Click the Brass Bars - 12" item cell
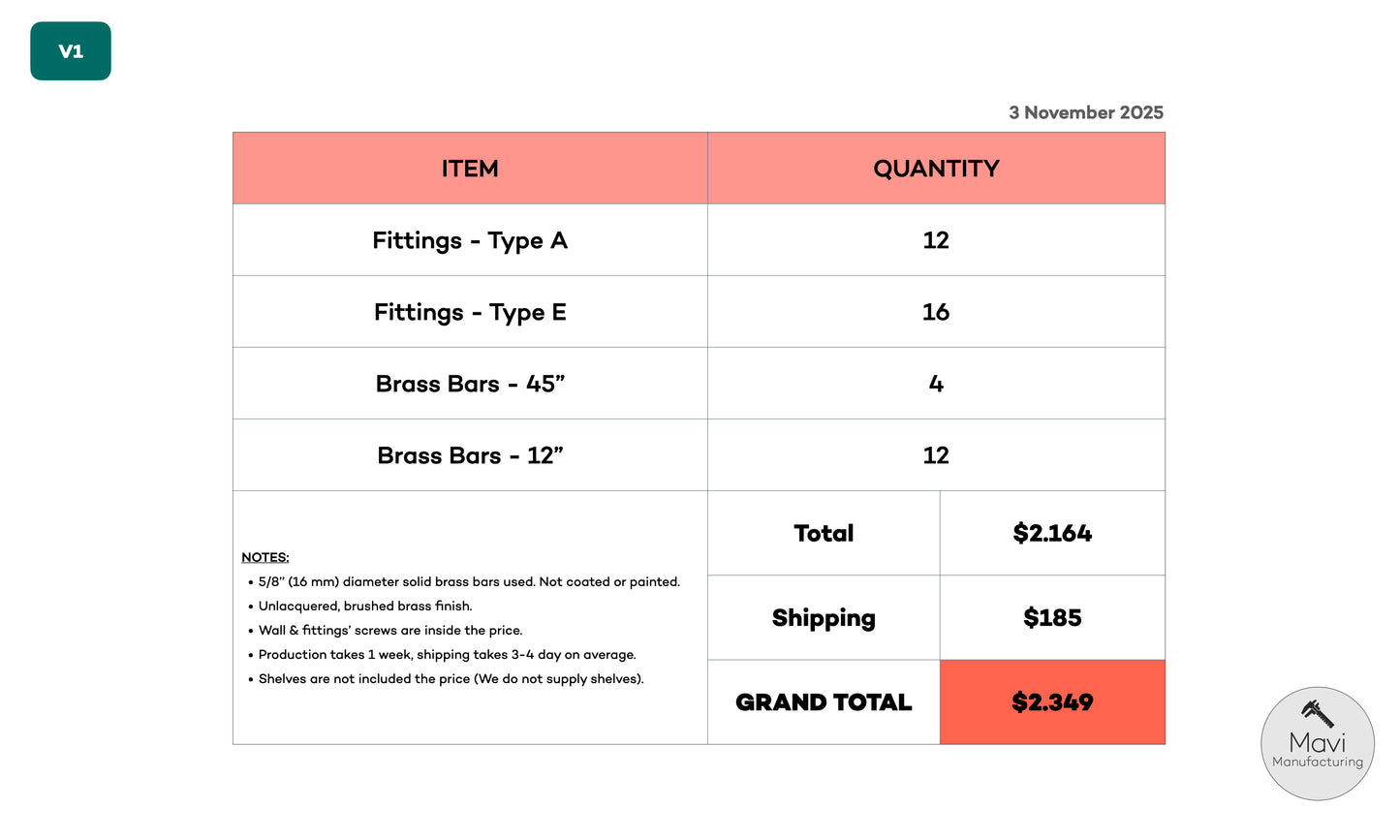 point(470,455)
